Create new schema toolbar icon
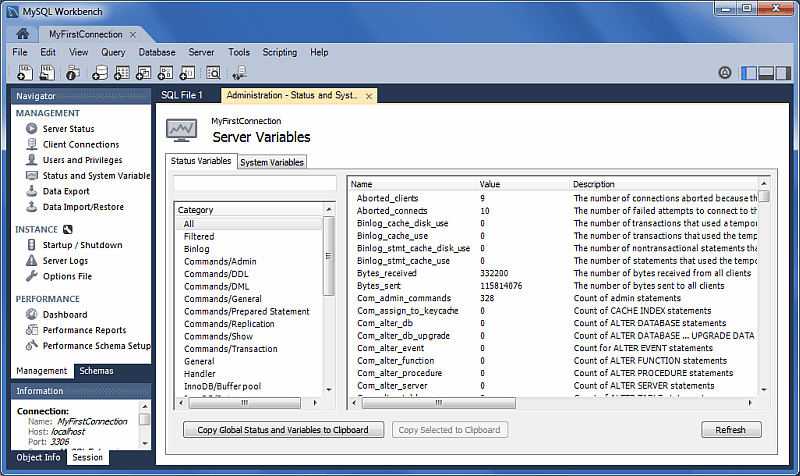Image resolution: width=800 pixels, height=476 pixels. point(100,73)
